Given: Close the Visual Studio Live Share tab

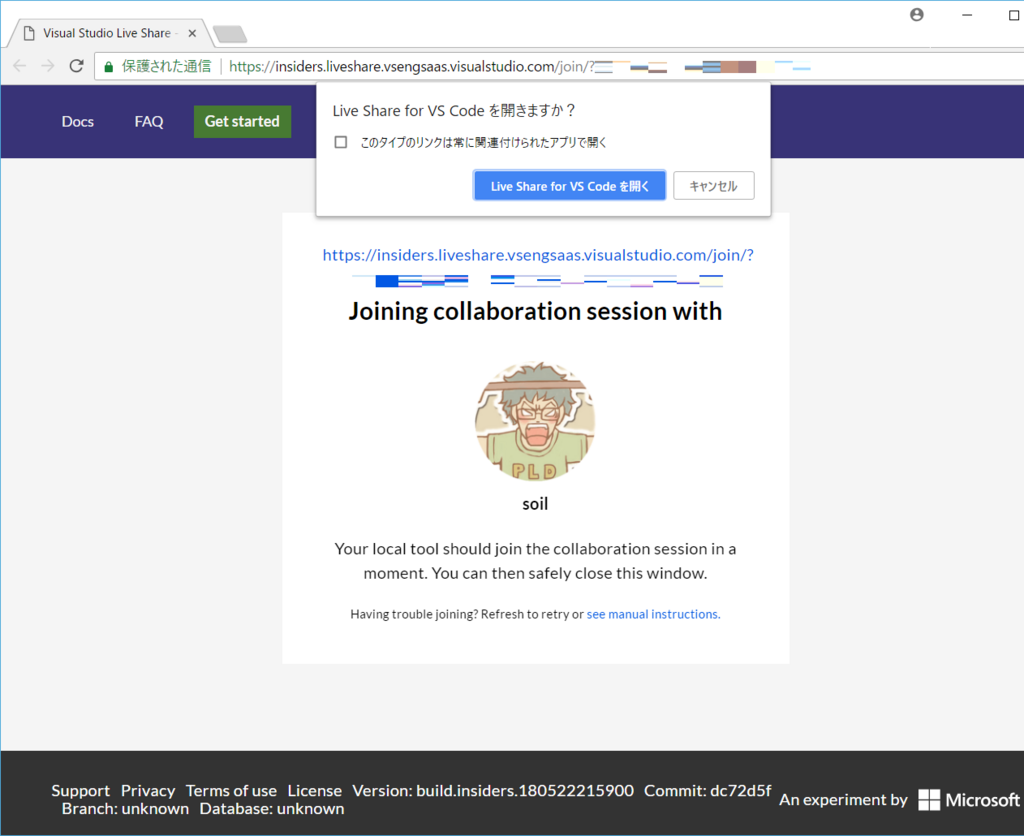Looking at the screenshot, I should coord(192,33).
